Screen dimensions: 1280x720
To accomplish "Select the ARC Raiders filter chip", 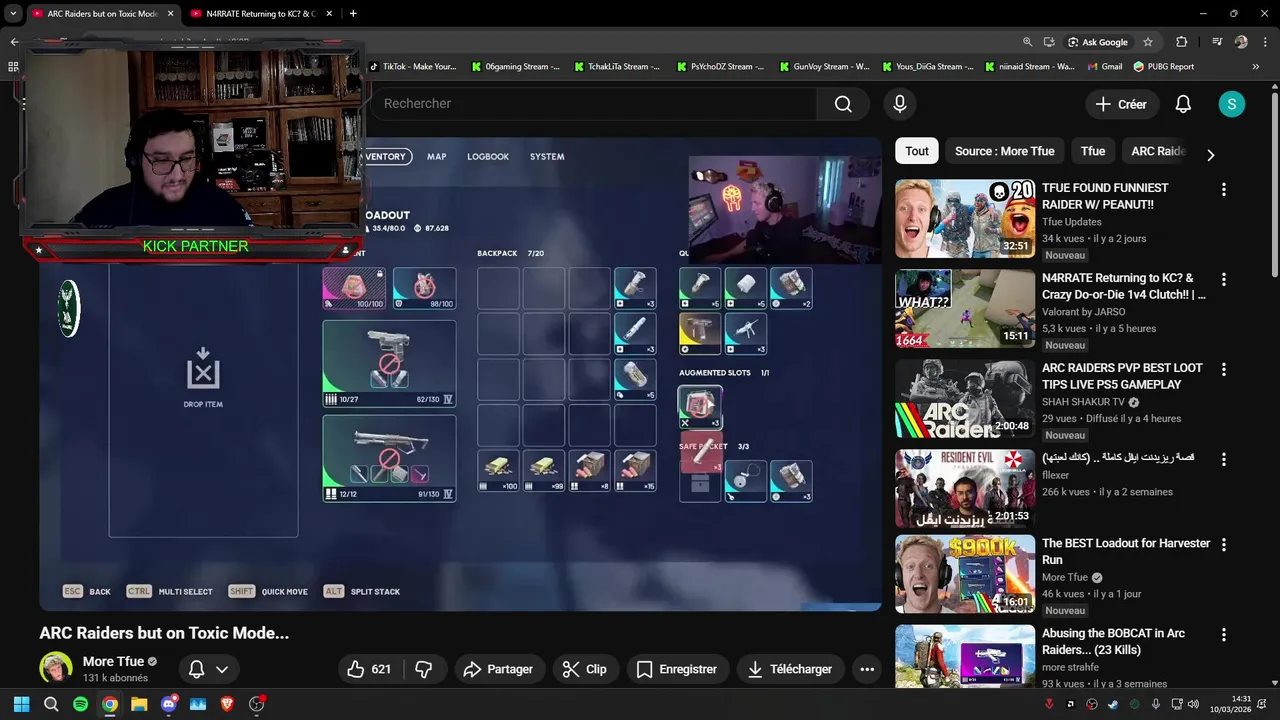I will point(1158,151).
